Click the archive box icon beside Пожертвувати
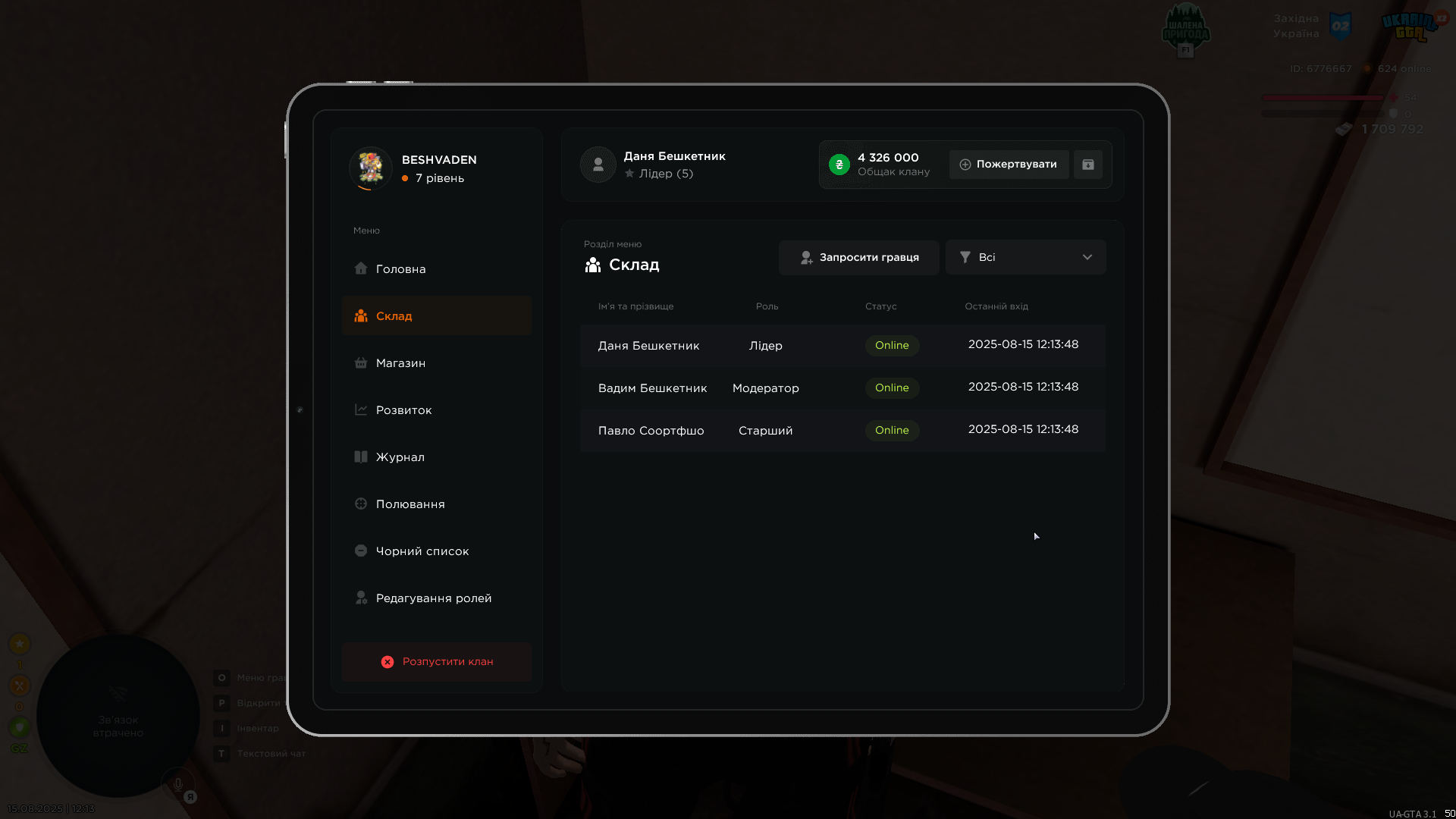1456x819 pixels. (x=1087, y=165)
